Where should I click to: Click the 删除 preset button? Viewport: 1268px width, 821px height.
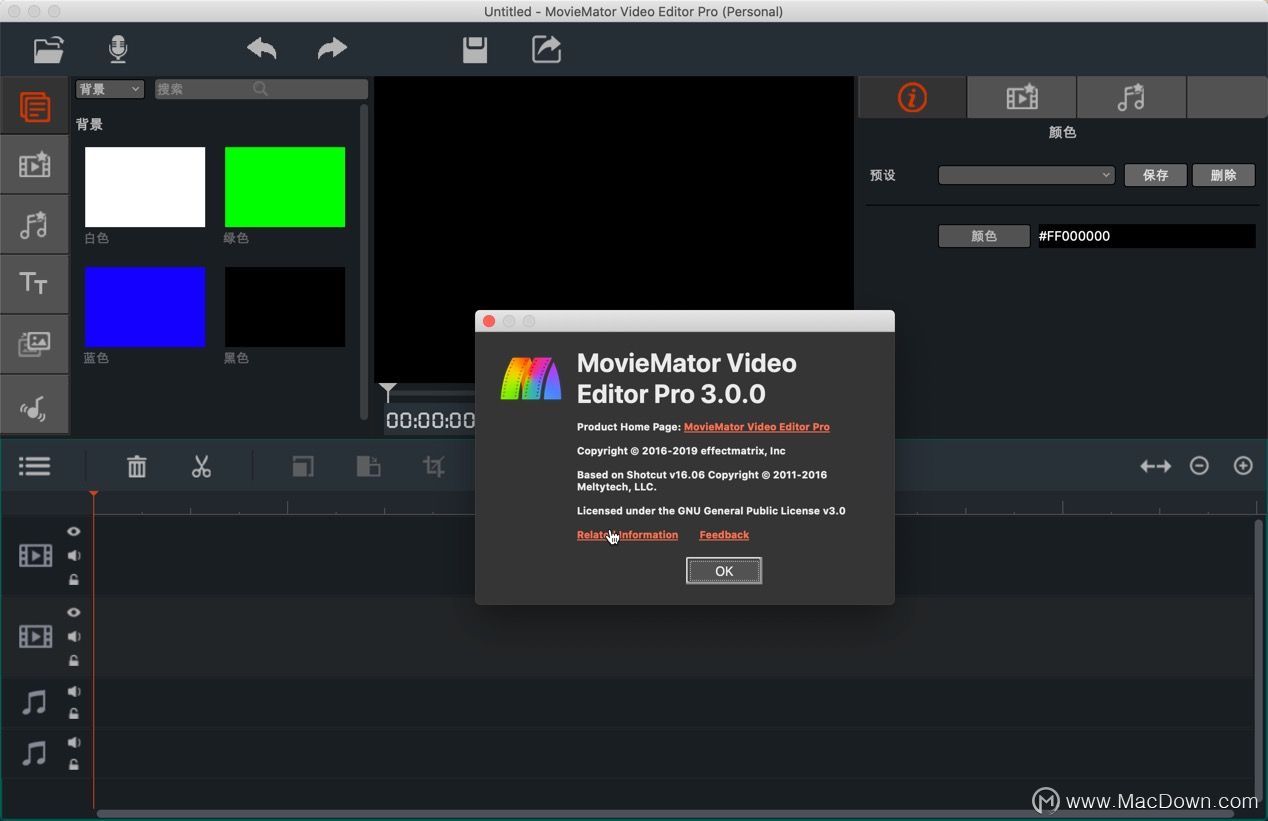(1224, 175)
